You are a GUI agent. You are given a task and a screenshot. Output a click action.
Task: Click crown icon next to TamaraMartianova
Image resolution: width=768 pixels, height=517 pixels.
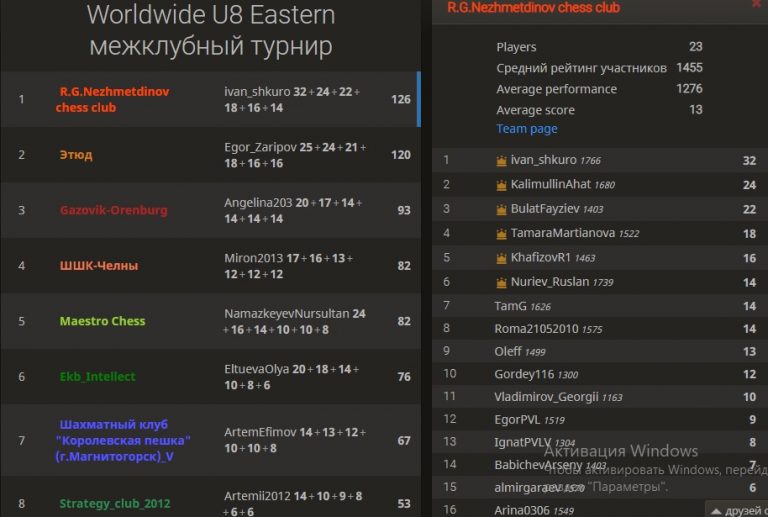[502, 234]
